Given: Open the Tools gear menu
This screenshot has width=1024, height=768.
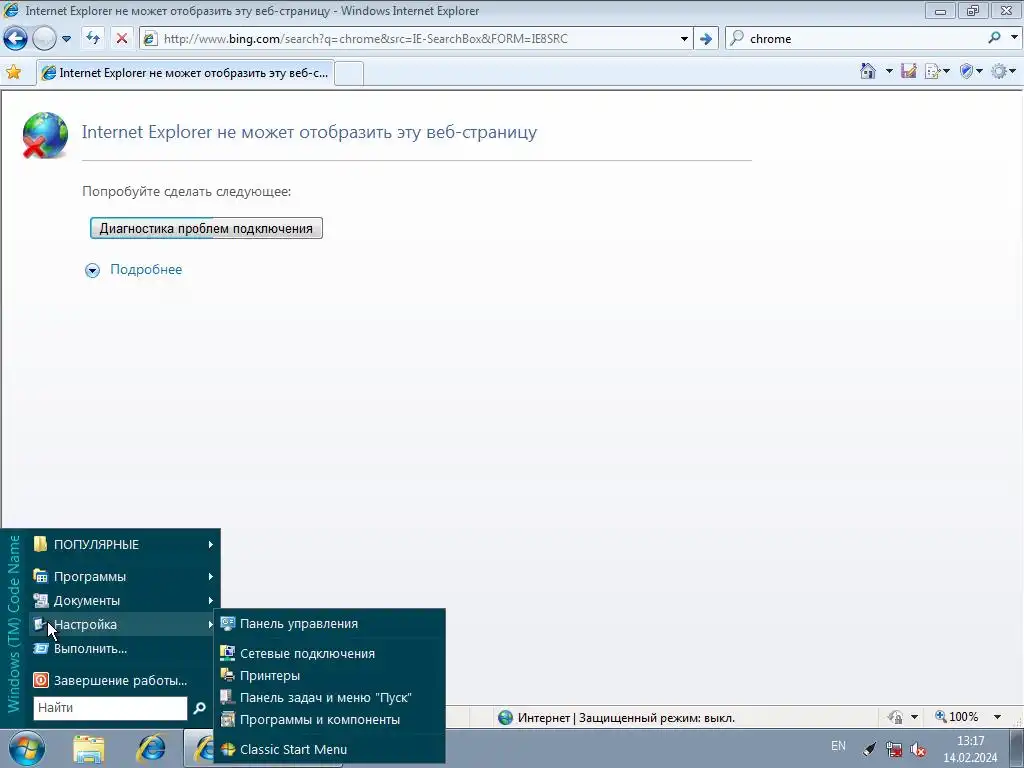Looking at the screenshot, I should pos(999,71).
